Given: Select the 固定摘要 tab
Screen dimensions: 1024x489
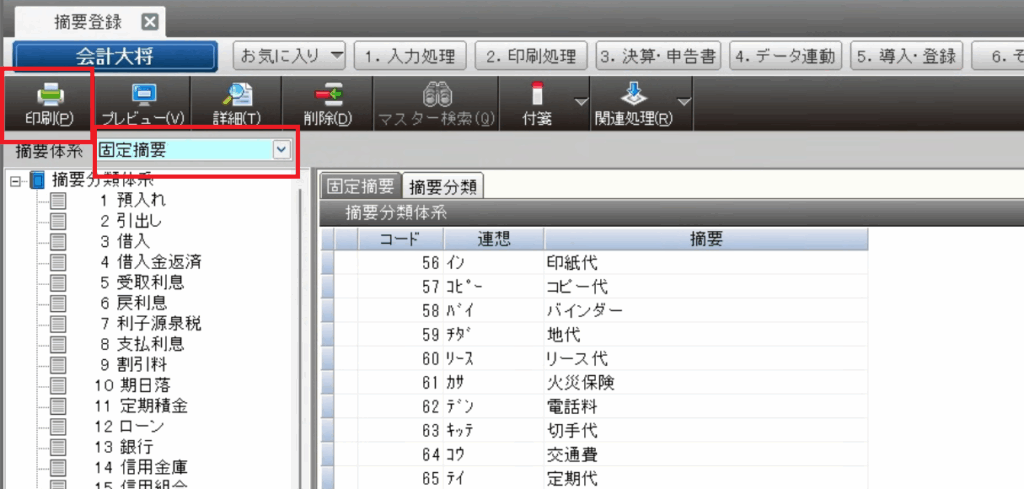Looking at the screenshot, I should pos(360,186).
